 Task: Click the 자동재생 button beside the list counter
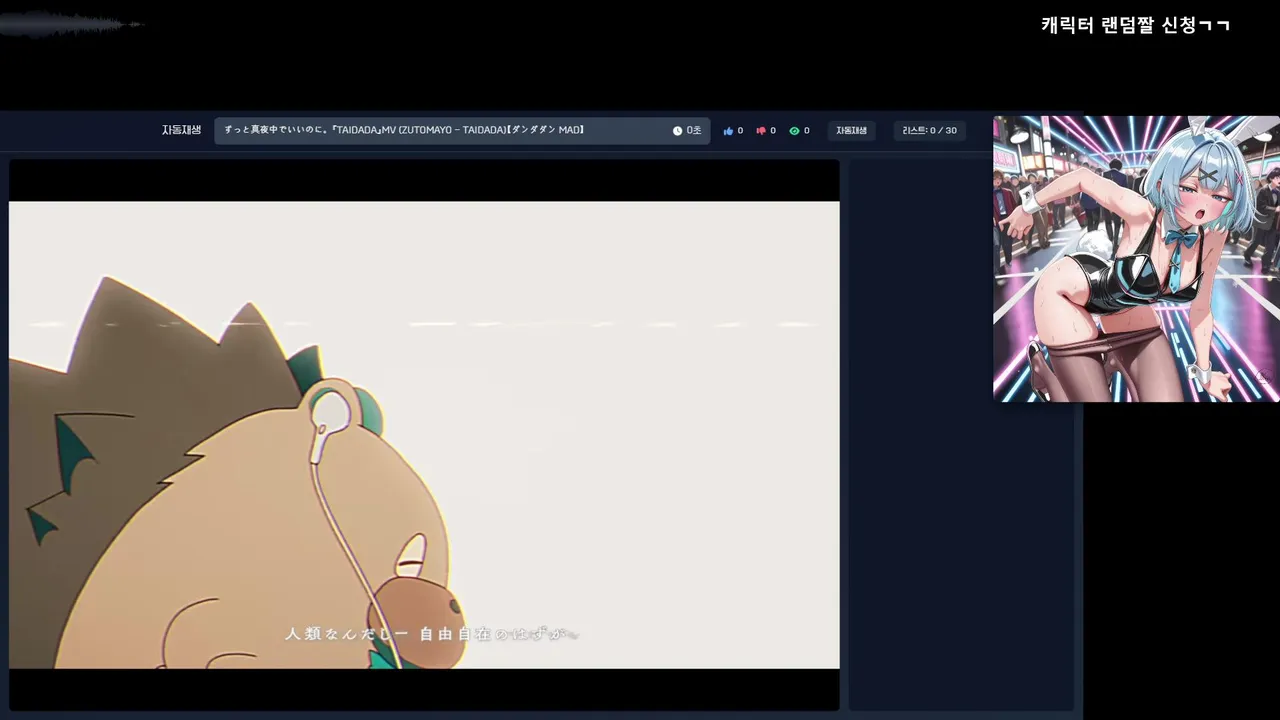(x=852, y=131)
